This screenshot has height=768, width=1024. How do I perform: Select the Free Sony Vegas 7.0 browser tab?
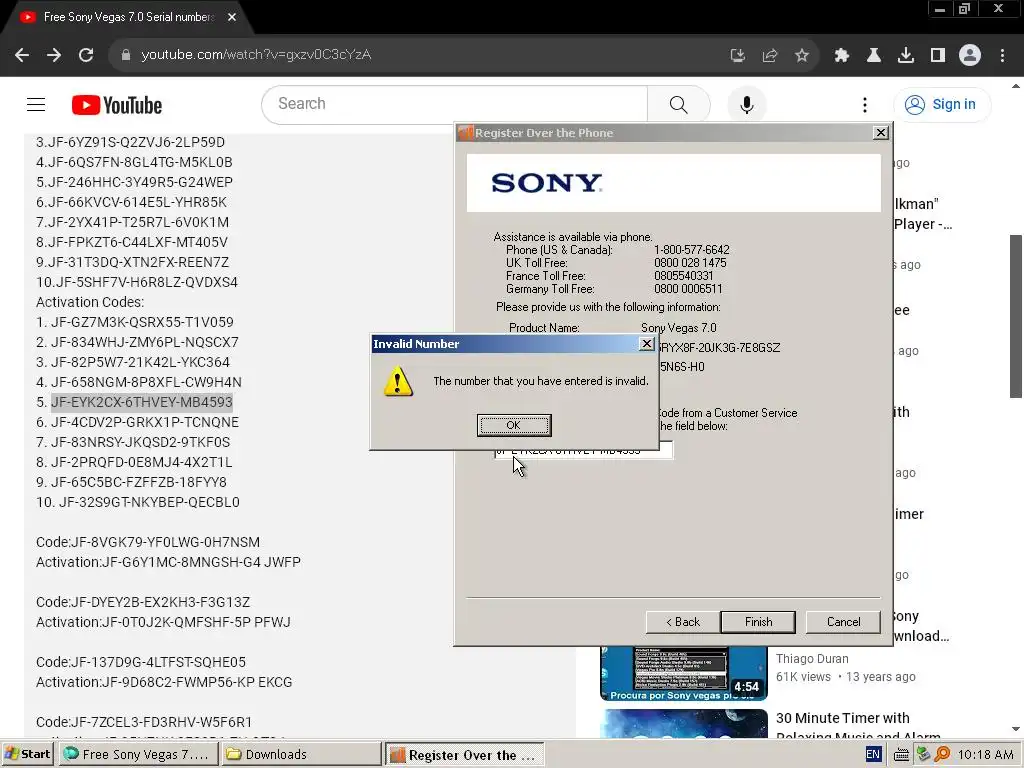point(128,17)
